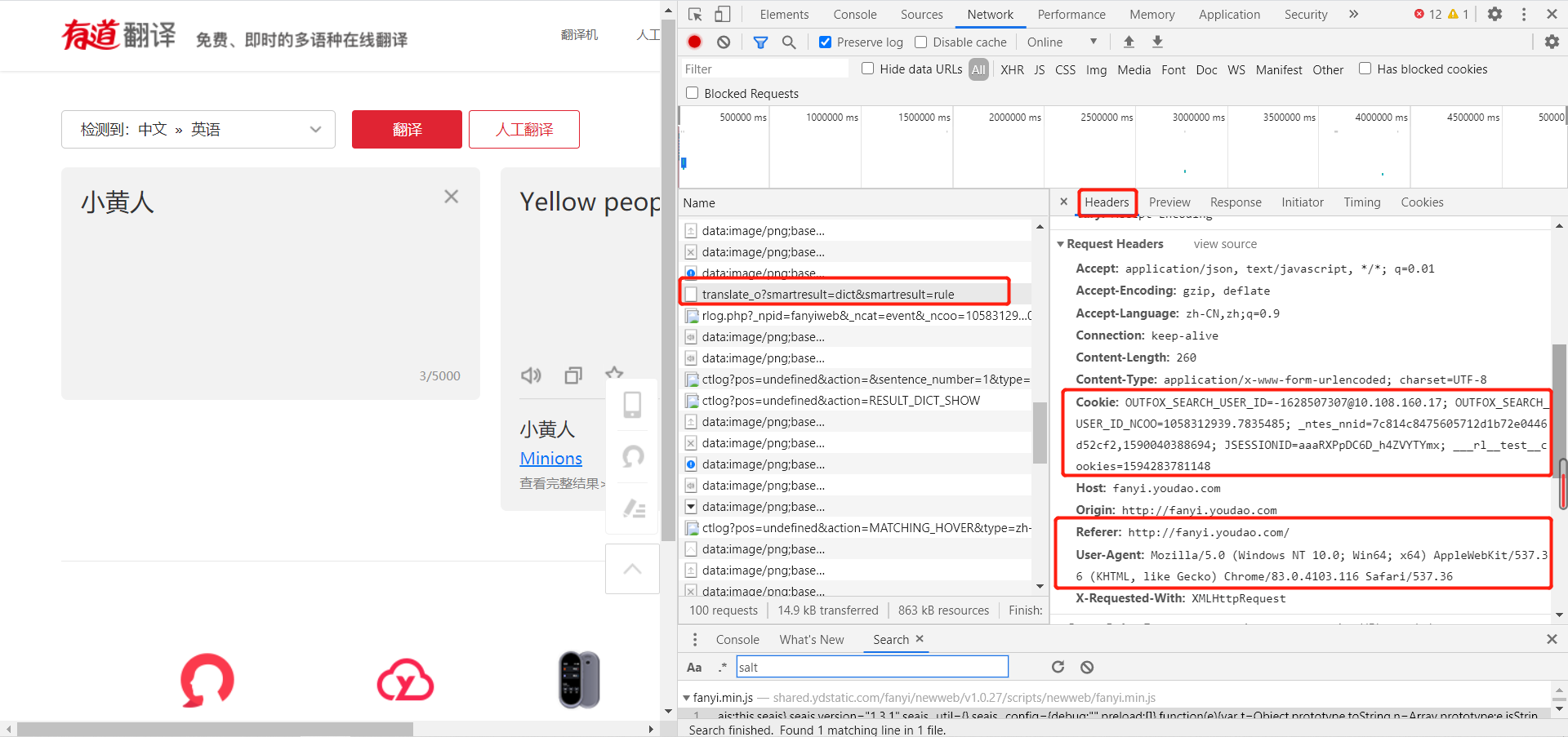Click the mobile phone sidebar icon
Screen dimensions: 1568x737
point(632,405)
